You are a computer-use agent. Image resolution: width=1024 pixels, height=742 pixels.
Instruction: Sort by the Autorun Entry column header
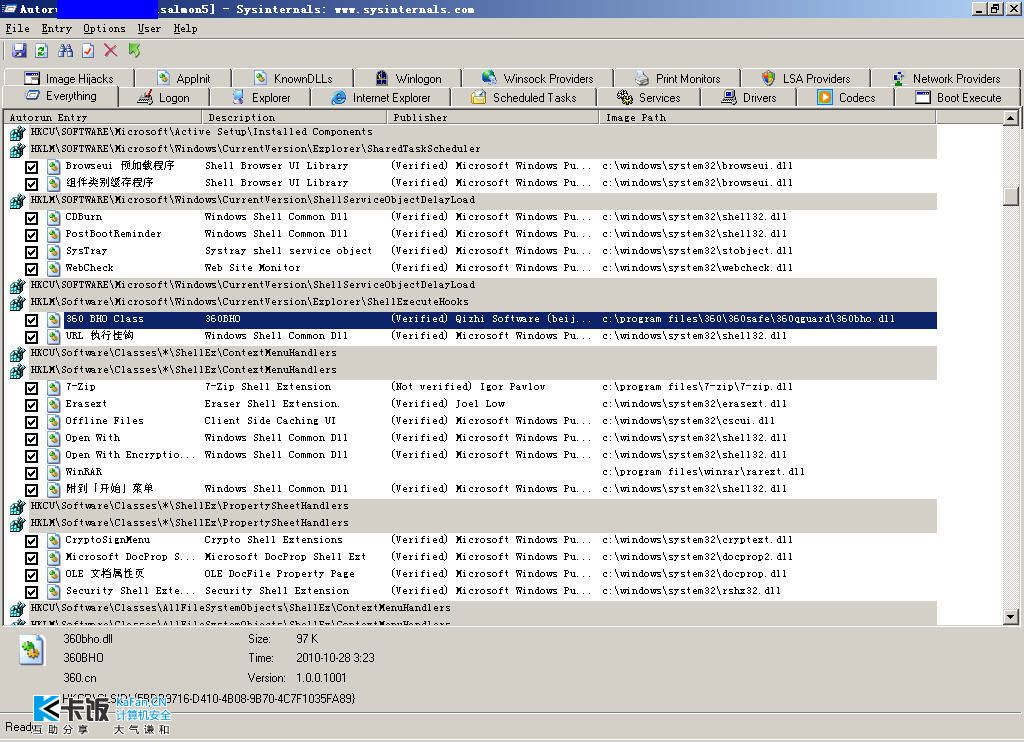[103, 118]
